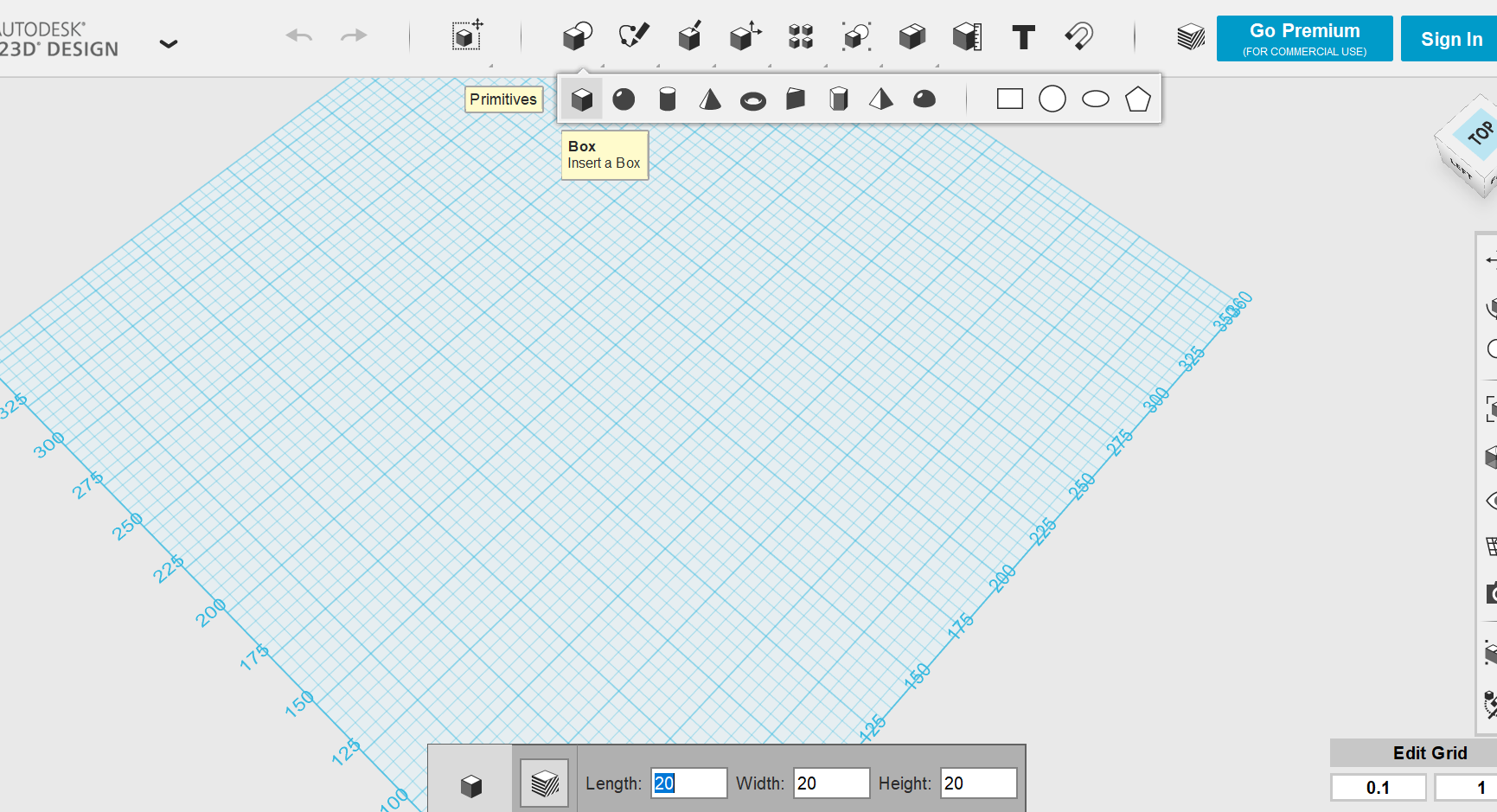1497x812 pixels.
Task: Insert a Sphere primitive
Action: pos(624,99)
